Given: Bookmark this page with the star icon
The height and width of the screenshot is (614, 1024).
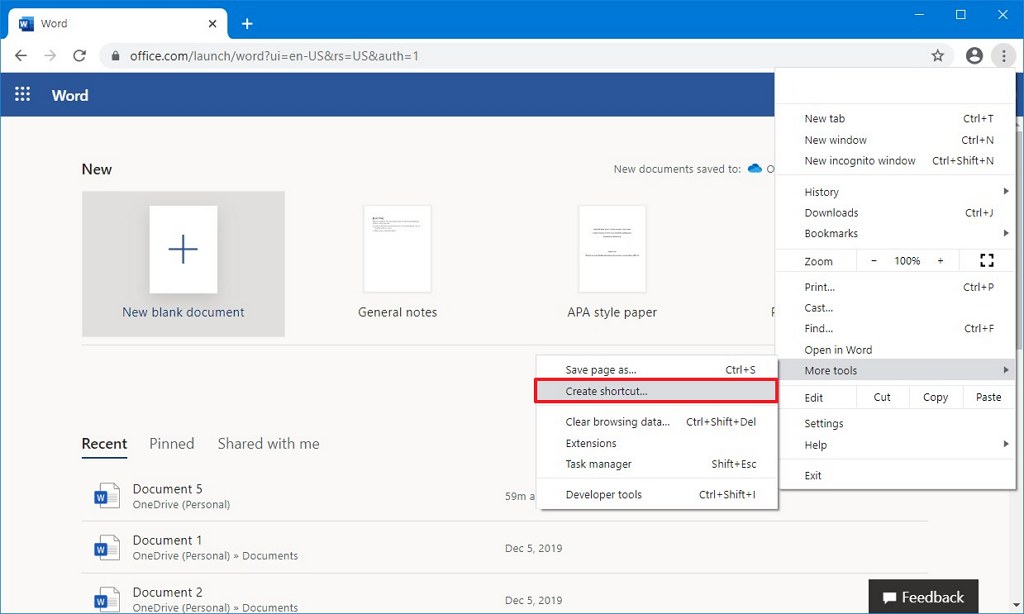Looking at the screenshot, I should 938,56.
